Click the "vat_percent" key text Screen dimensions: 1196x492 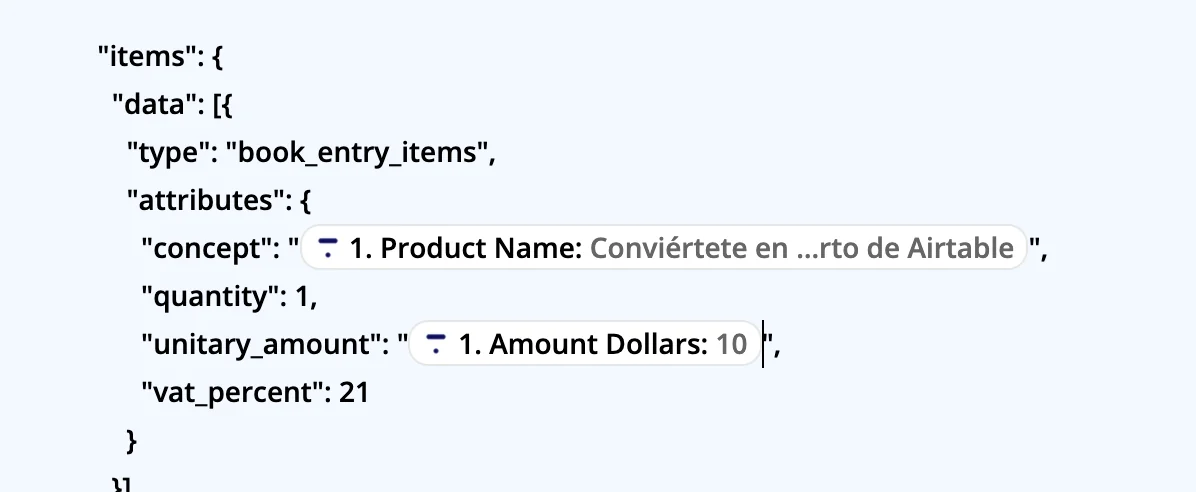click(x=228, y=393)
